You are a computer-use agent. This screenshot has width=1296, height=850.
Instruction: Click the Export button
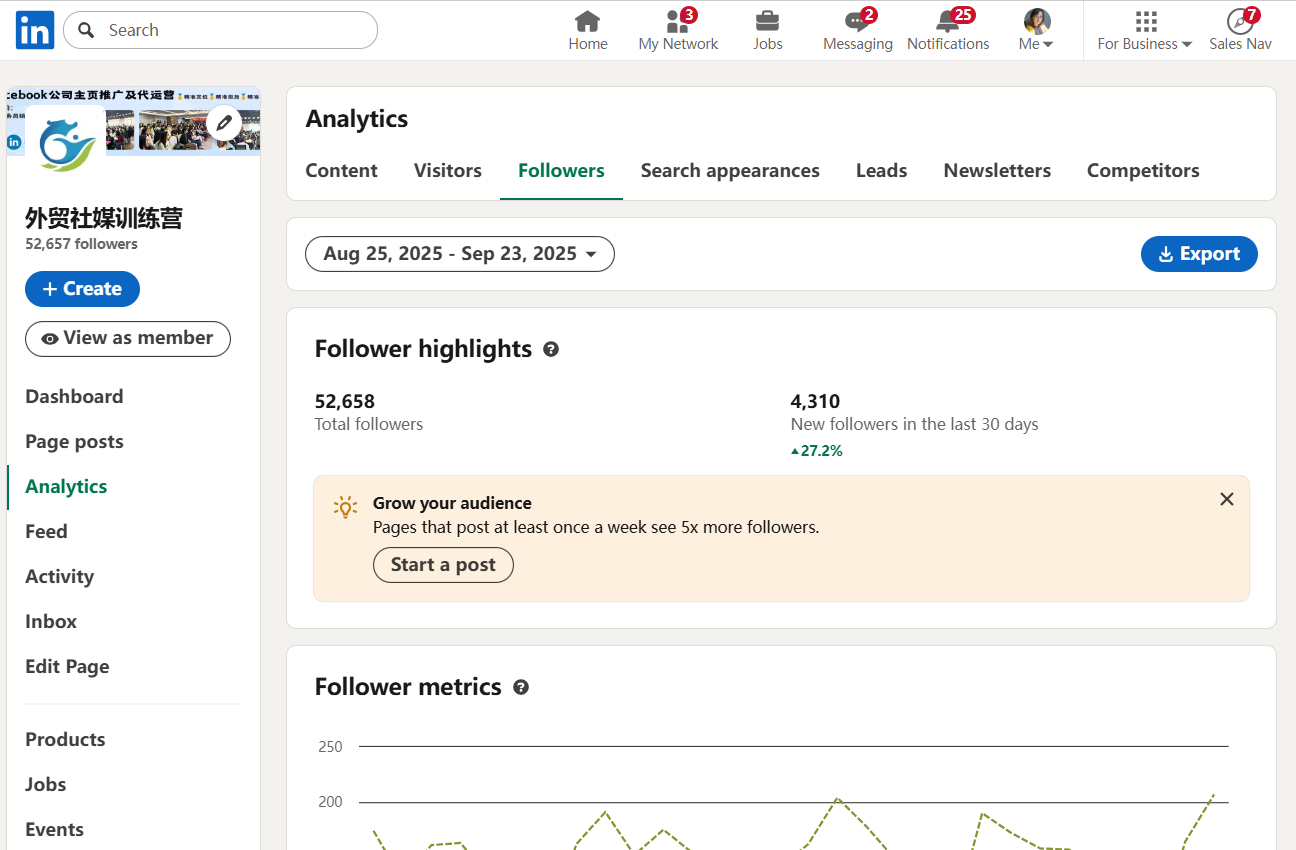(x=1199, y=254)
